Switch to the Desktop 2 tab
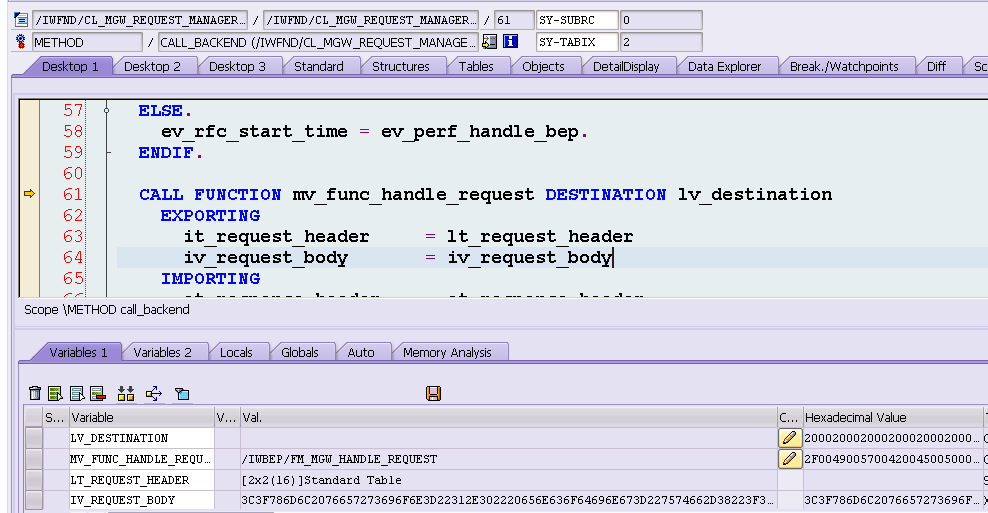The height and width of the screenshot is (513, 988). click(152, 66)
